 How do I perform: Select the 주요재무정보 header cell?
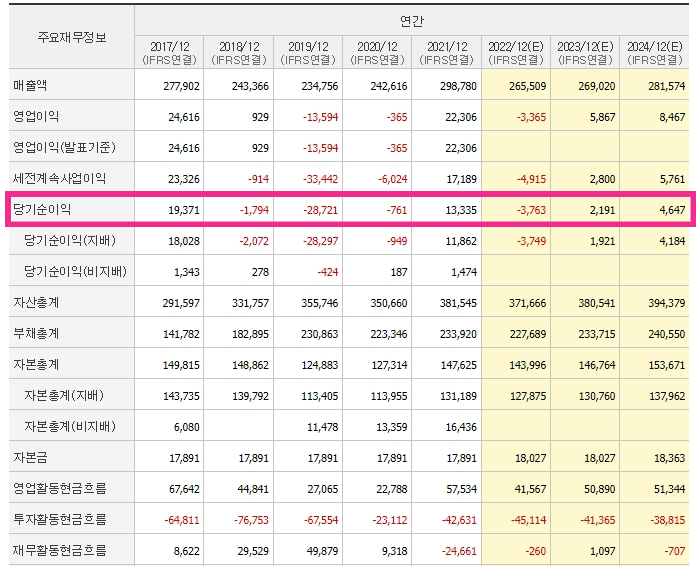tap(72, 37)
